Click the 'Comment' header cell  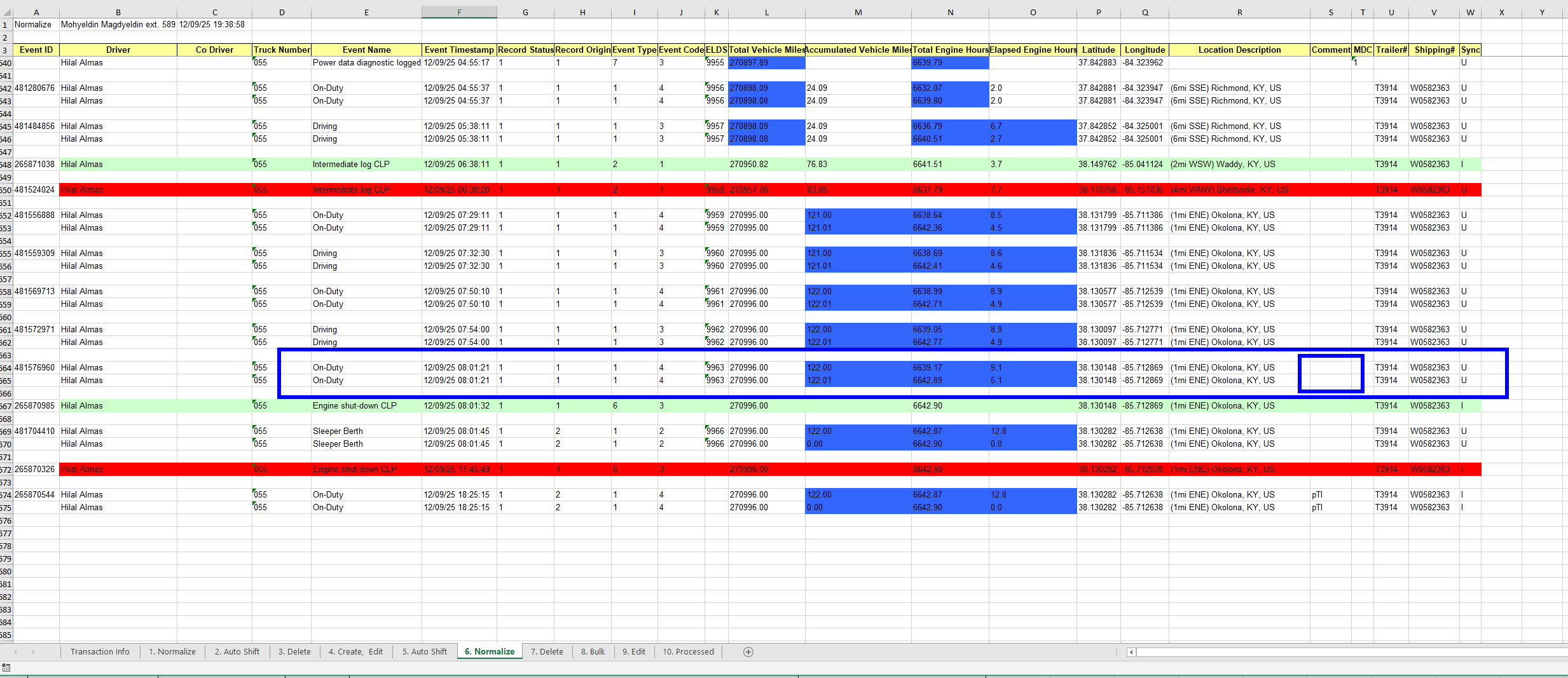pos(1331,50)
